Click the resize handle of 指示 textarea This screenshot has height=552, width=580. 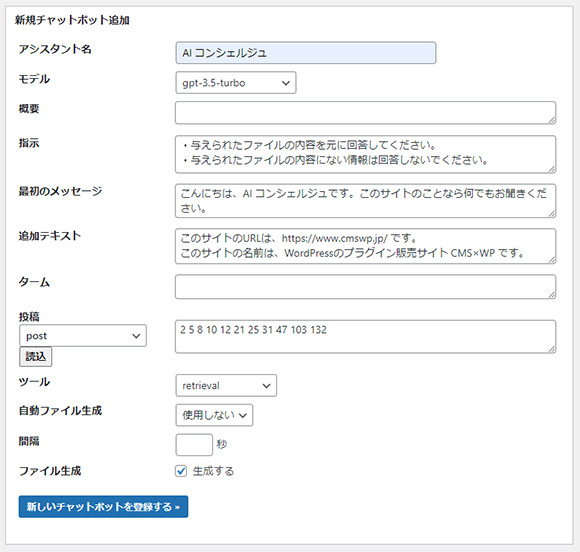pyautogui.click(x=552, y=169)
